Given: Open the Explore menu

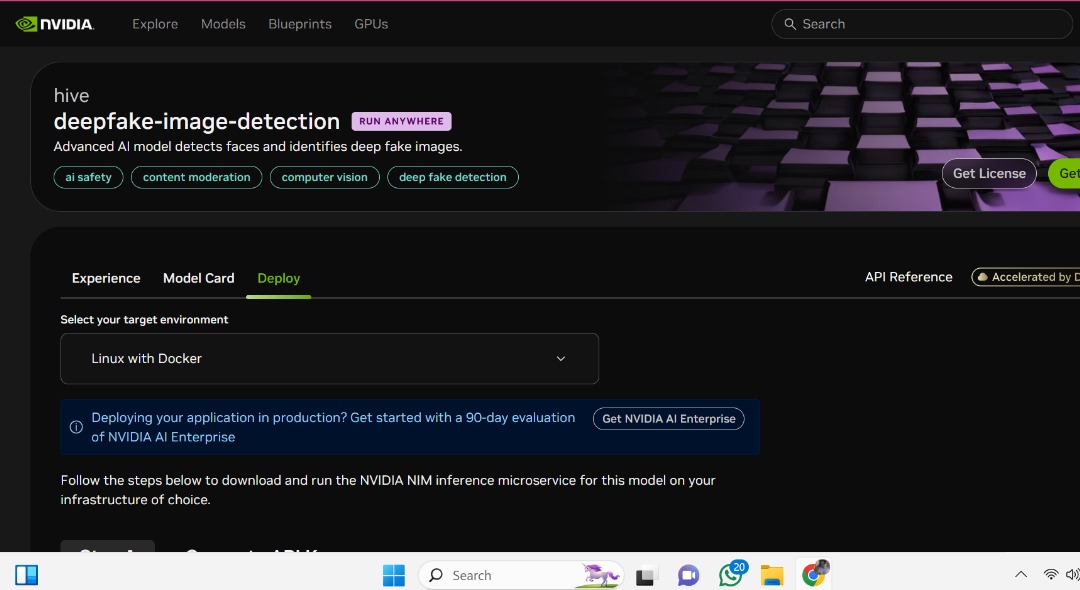Looking at the screenshot, I should click(x=155, y=24).
